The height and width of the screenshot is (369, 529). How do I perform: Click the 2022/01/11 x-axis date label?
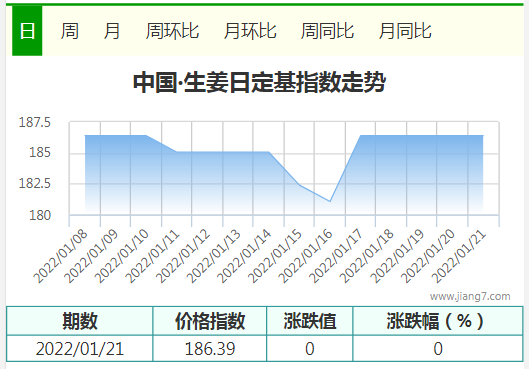pyautogui.click(x=153, y=256)
